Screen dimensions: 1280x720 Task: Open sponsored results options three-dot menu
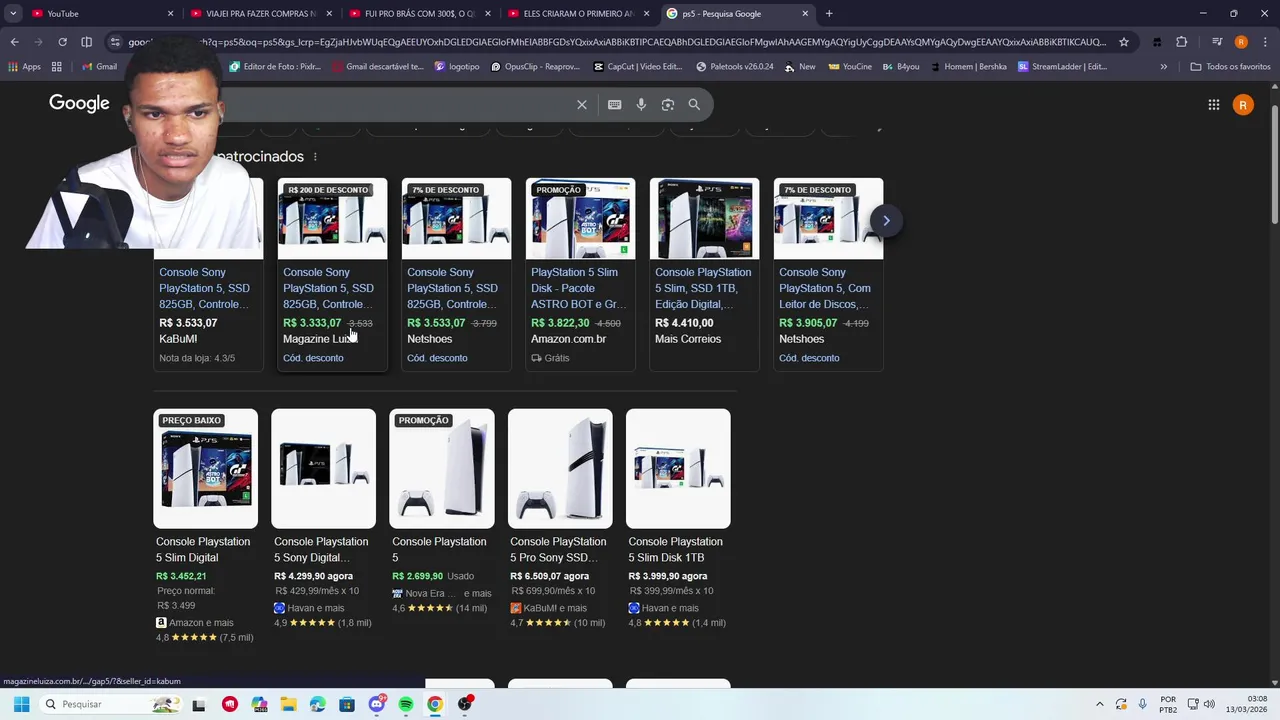(x=315, y=157)
